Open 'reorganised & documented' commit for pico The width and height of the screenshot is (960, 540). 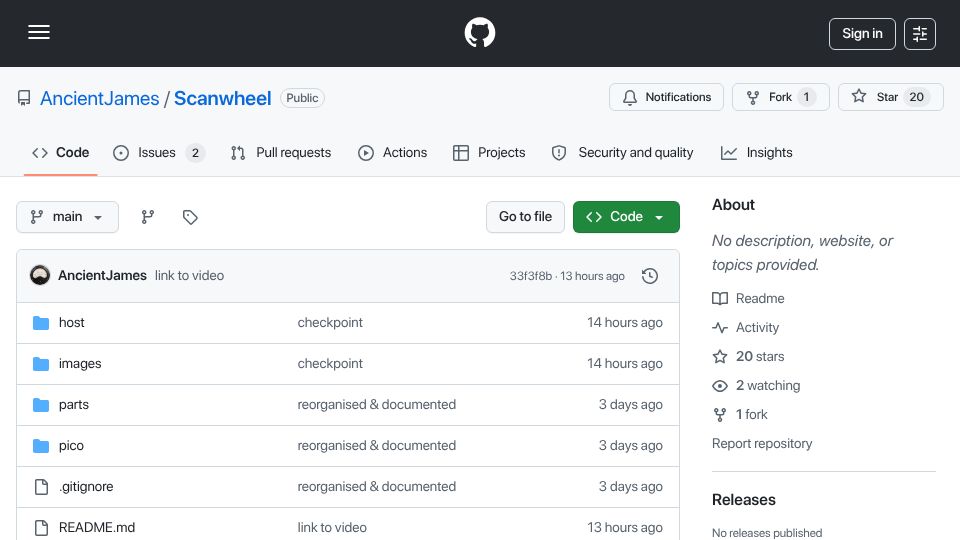377,446
